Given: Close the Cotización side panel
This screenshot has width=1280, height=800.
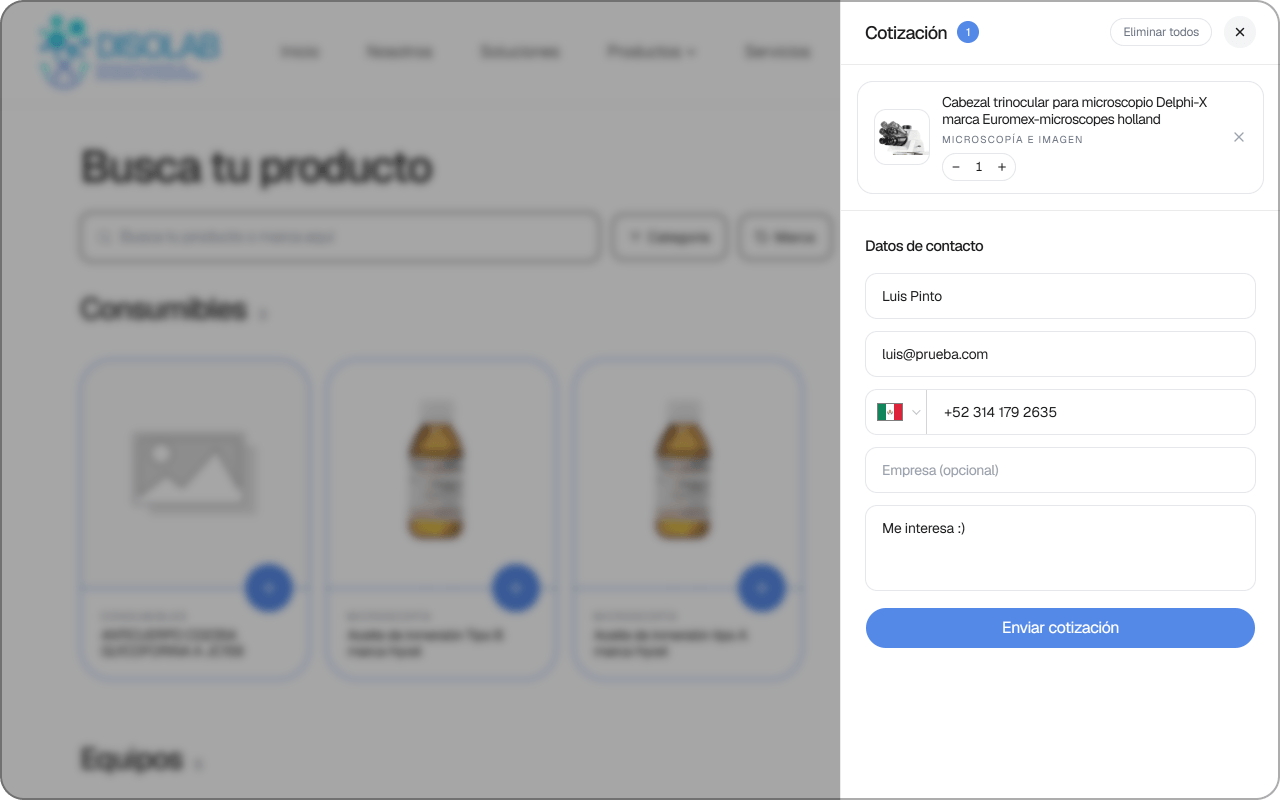Looking at the screenshot, I should pos(1240,32).
